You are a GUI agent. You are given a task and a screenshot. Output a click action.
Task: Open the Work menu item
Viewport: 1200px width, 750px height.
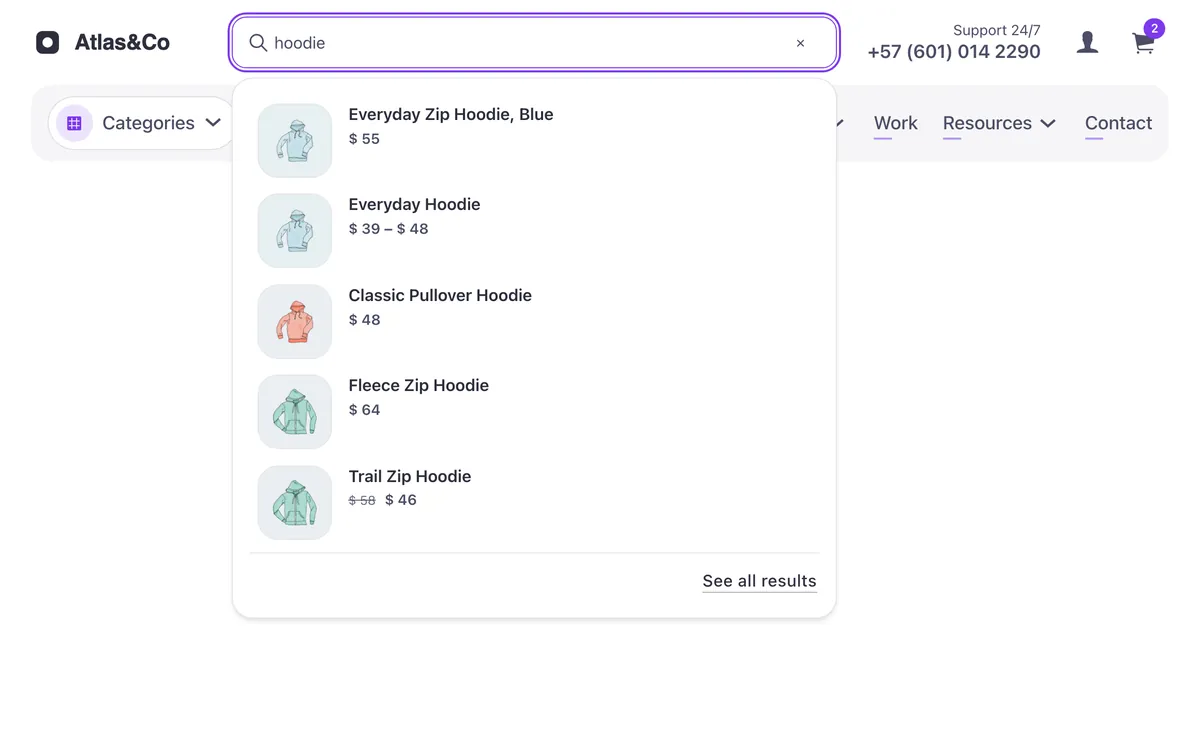coord(895,123)
